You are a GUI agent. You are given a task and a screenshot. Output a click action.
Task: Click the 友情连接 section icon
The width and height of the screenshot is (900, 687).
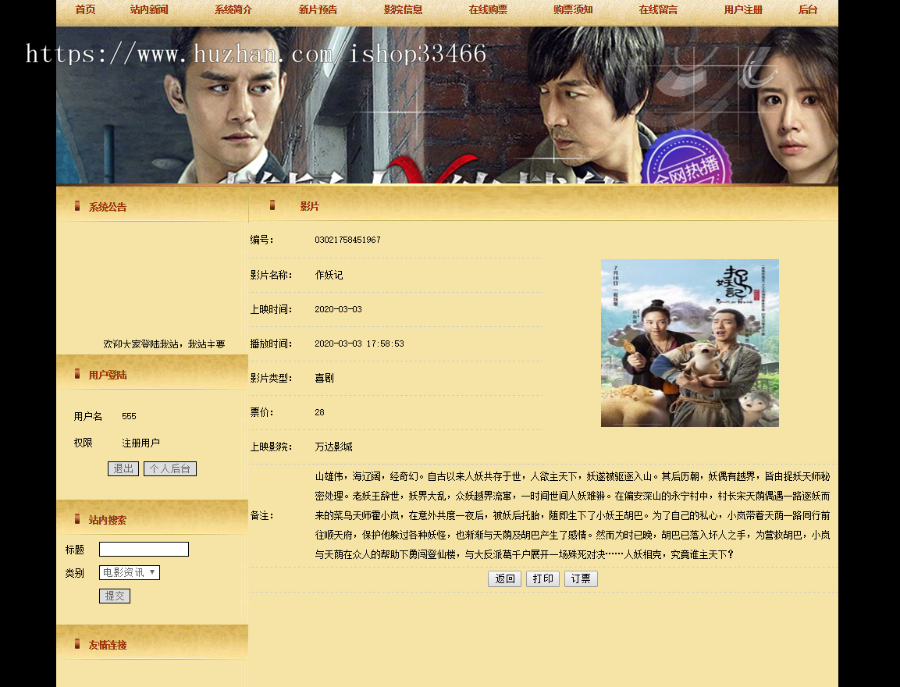pos(79,643)
